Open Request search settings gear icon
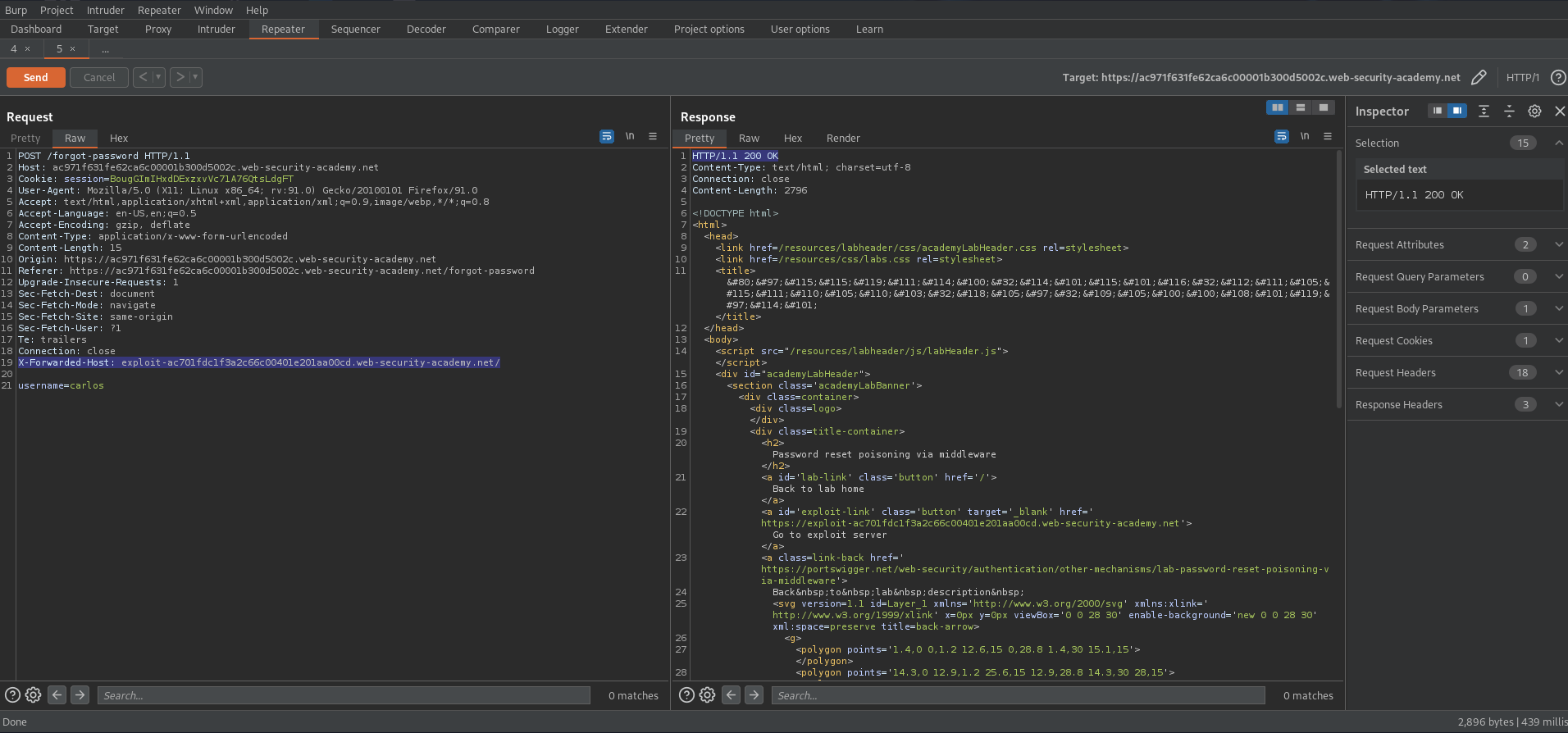Screen dimensions: 1568x733 (x=33, y=694)
